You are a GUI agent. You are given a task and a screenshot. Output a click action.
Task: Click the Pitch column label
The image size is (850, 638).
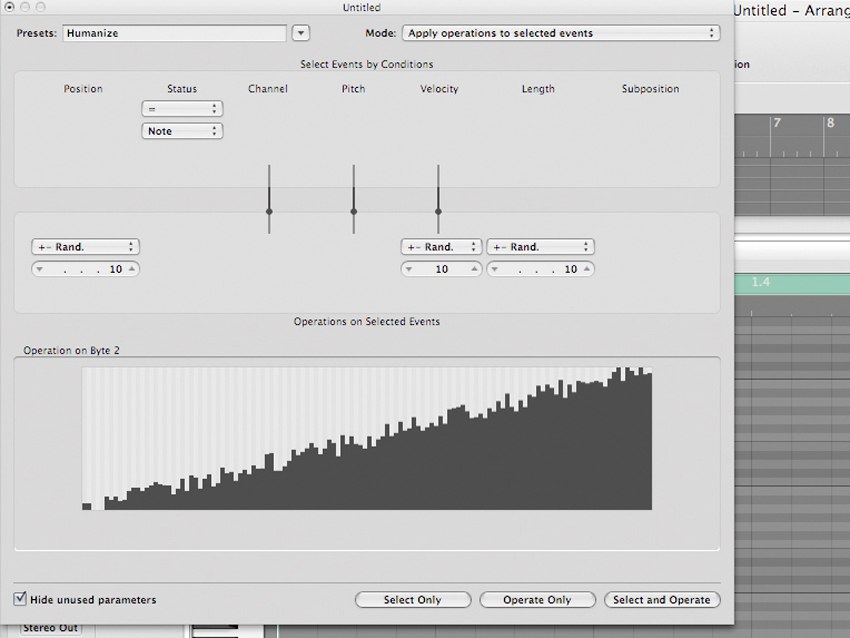(x=353, y=89)
